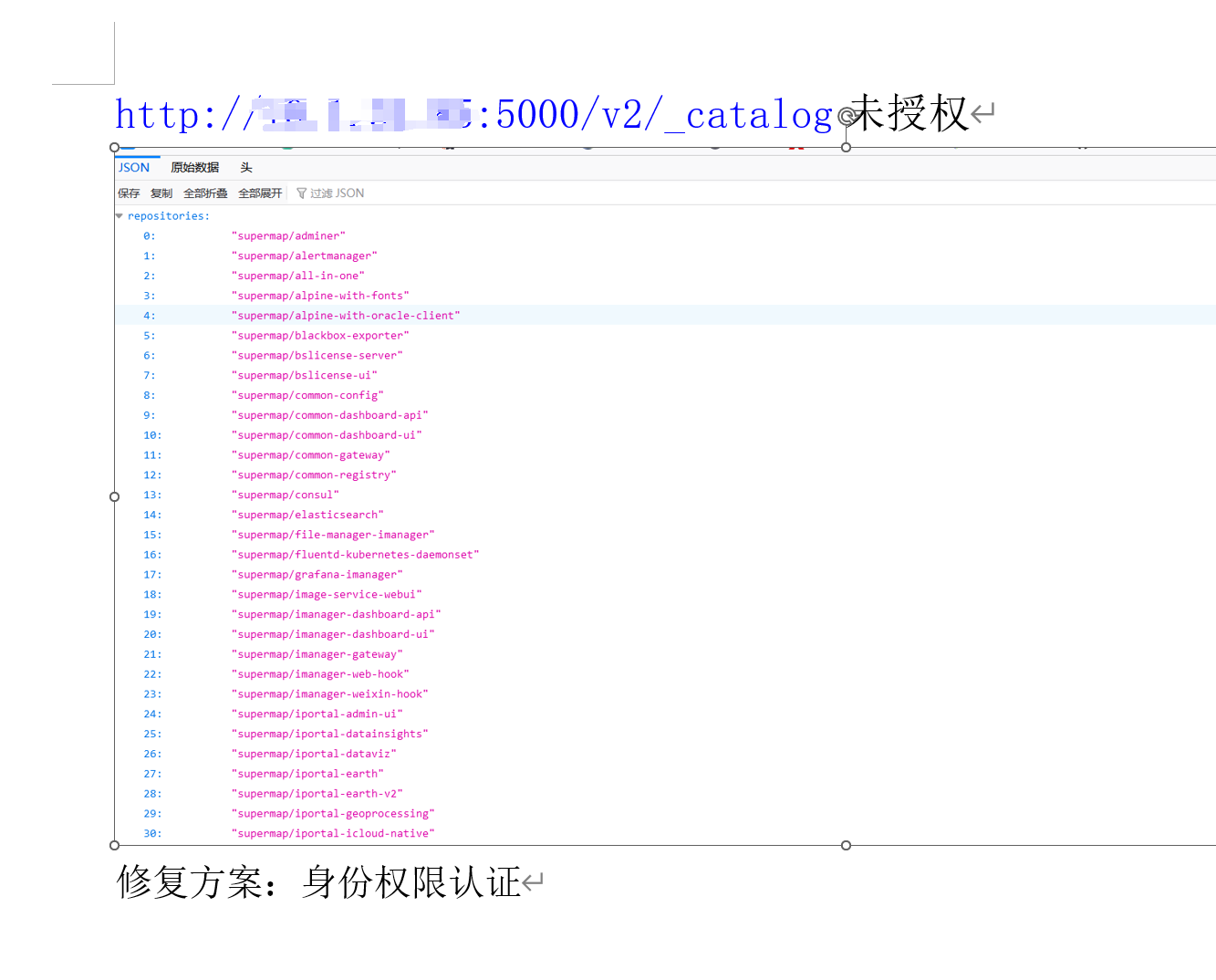Select row "supermap/imanager-dashboard-ui"
1216x980 pixels.
pos(665,634)
